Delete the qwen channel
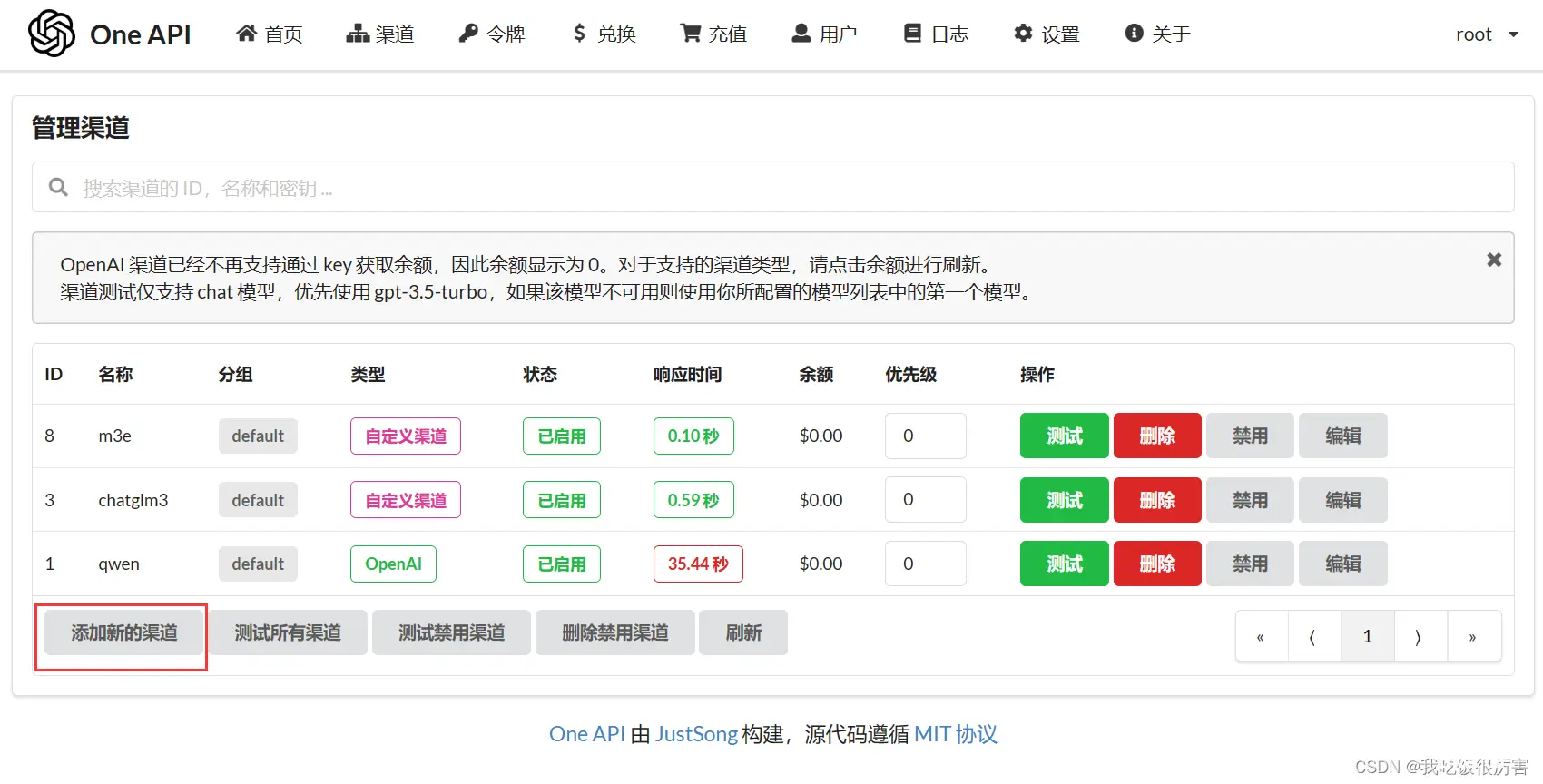This screenshot has width=1543, height=784. 1157,563
